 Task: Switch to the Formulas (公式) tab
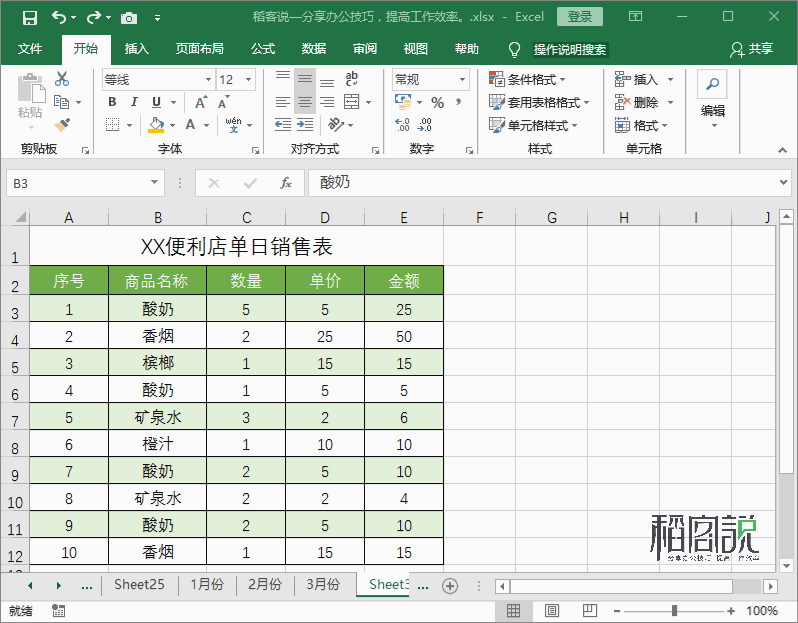coord(263,49)
